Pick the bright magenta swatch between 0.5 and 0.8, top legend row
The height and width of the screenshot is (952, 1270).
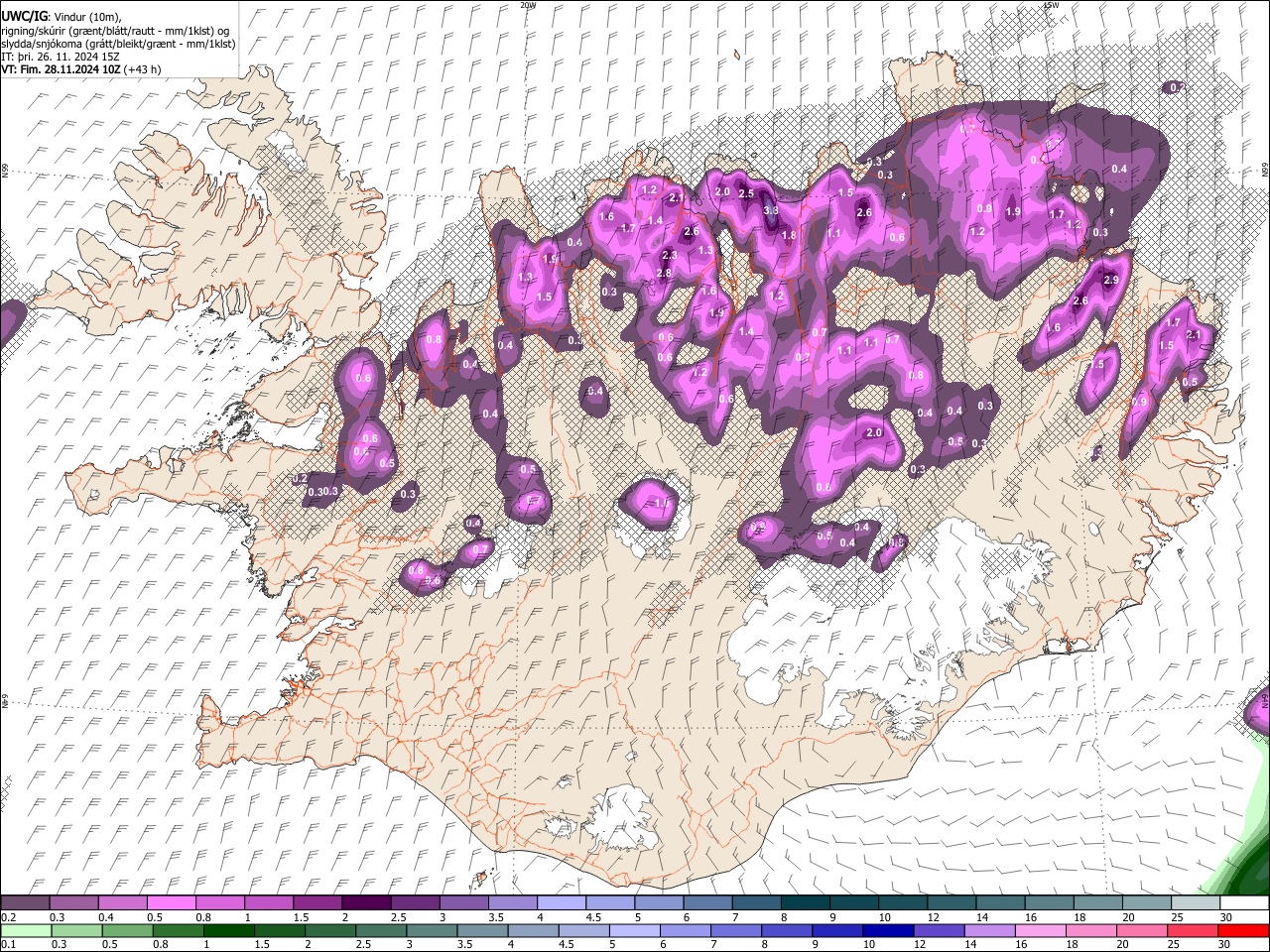pyautogui.click(x=171, y=903)
